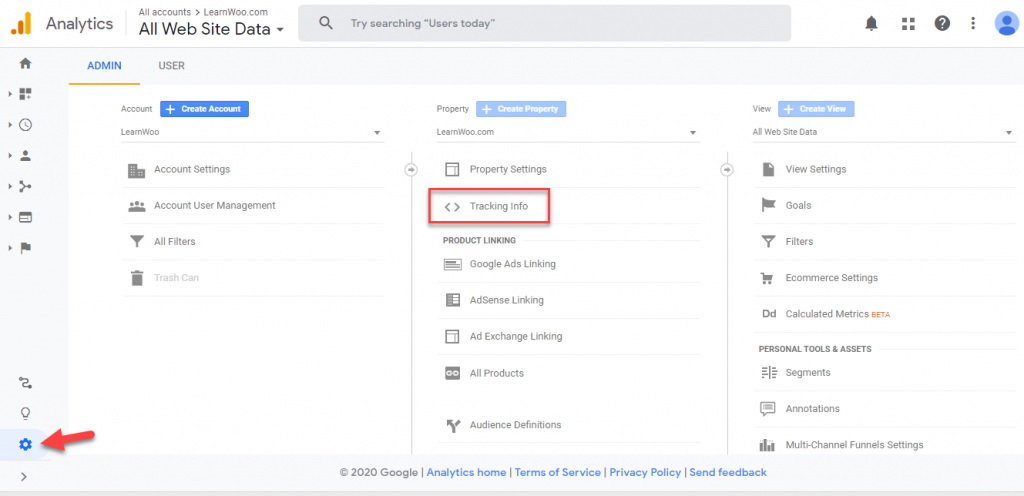The width and height of the screenshot is (1024, 496).
Task: Open the three-dot more options menu
Action: (973, 23)
